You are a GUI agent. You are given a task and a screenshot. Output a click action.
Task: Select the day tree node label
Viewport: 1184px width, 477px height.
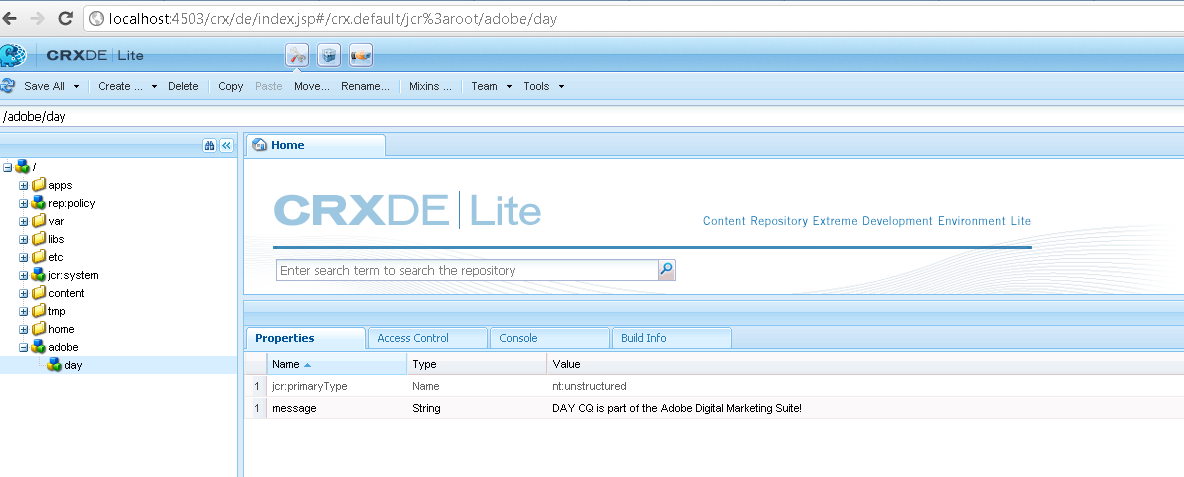pyautogui.click(x=73, y=365)
